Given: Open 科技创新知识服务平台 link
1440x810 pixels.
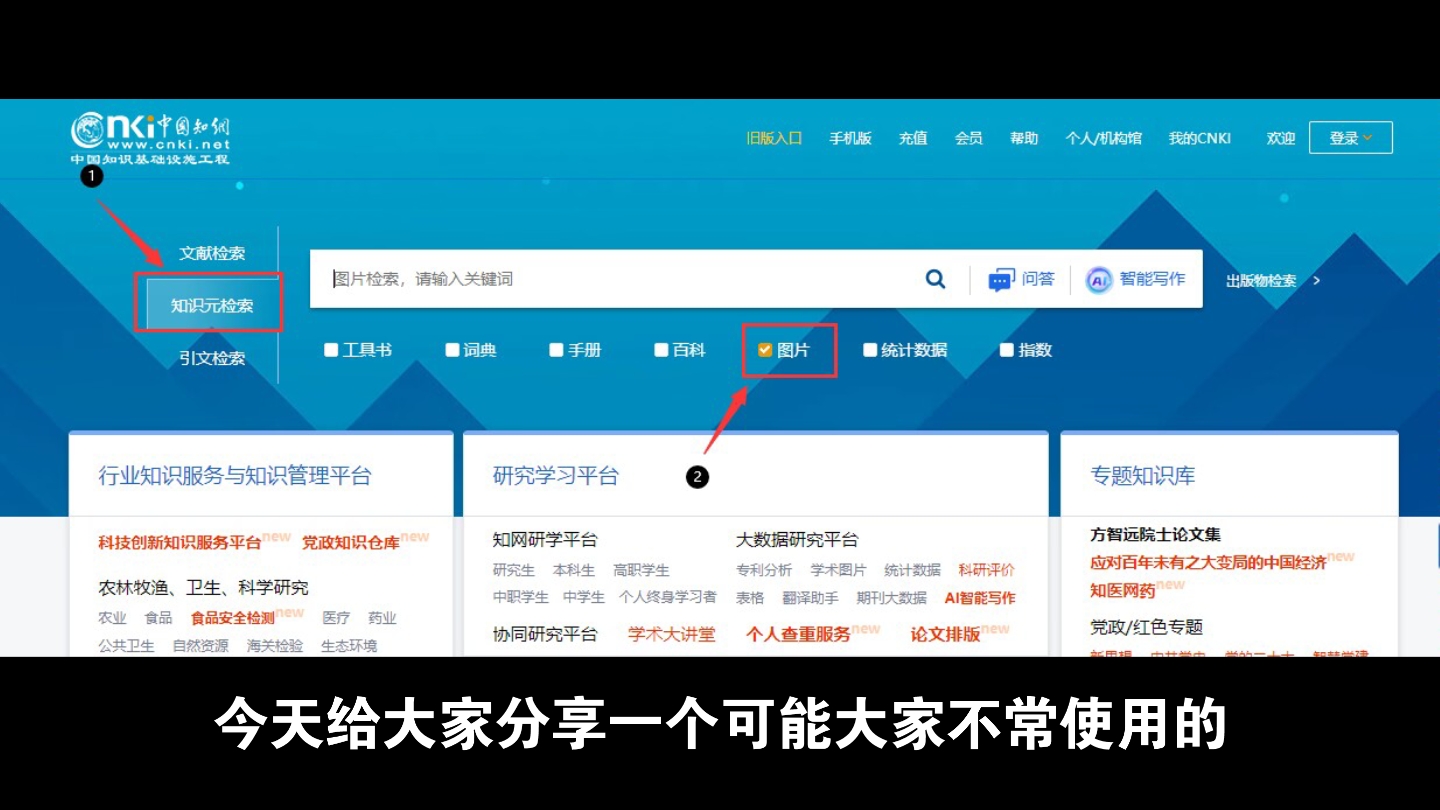Looking at the screenshot, I should coord(180,542).
